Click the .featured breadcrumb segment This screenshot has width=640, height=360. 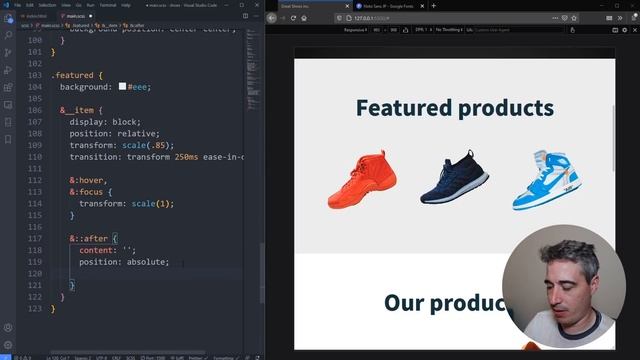tap(78, 25)
